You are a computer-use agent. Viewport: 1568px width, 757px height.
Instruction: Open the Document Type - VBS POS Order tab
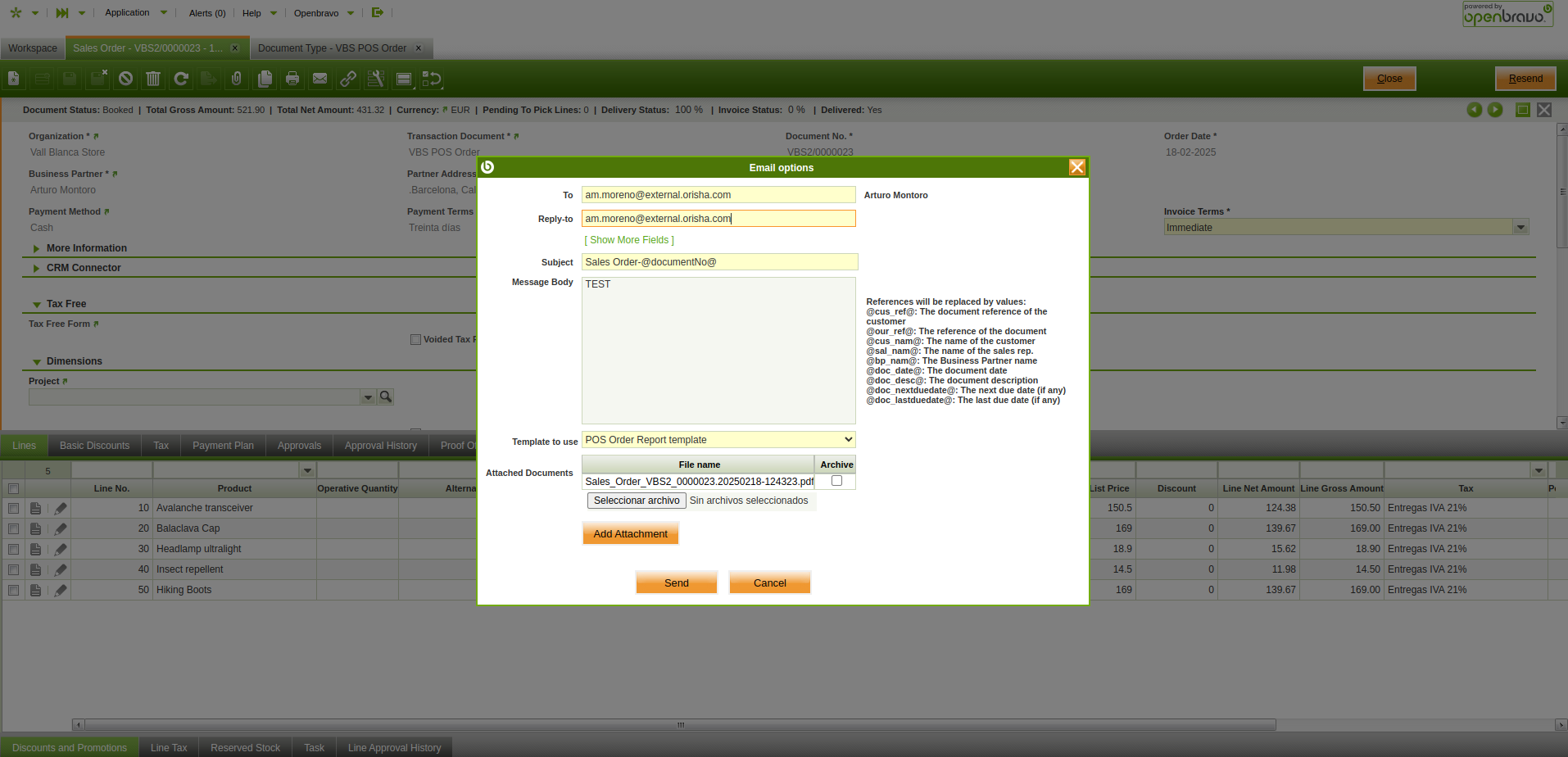[332, 48]
